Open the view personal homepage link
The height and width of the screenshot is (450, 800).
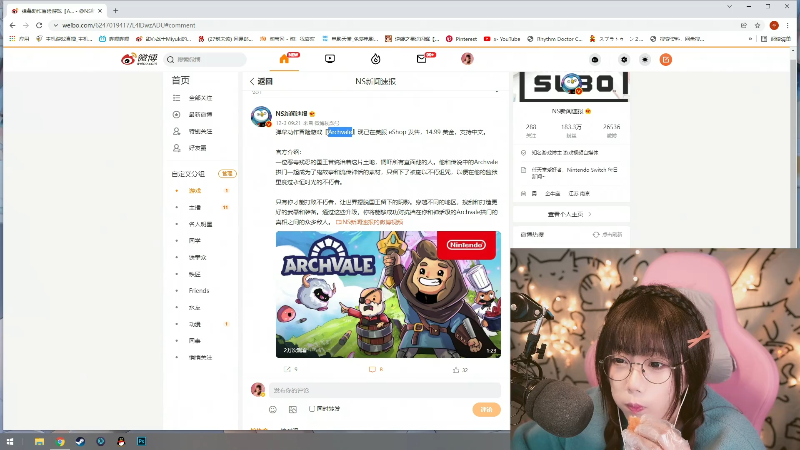569,214
